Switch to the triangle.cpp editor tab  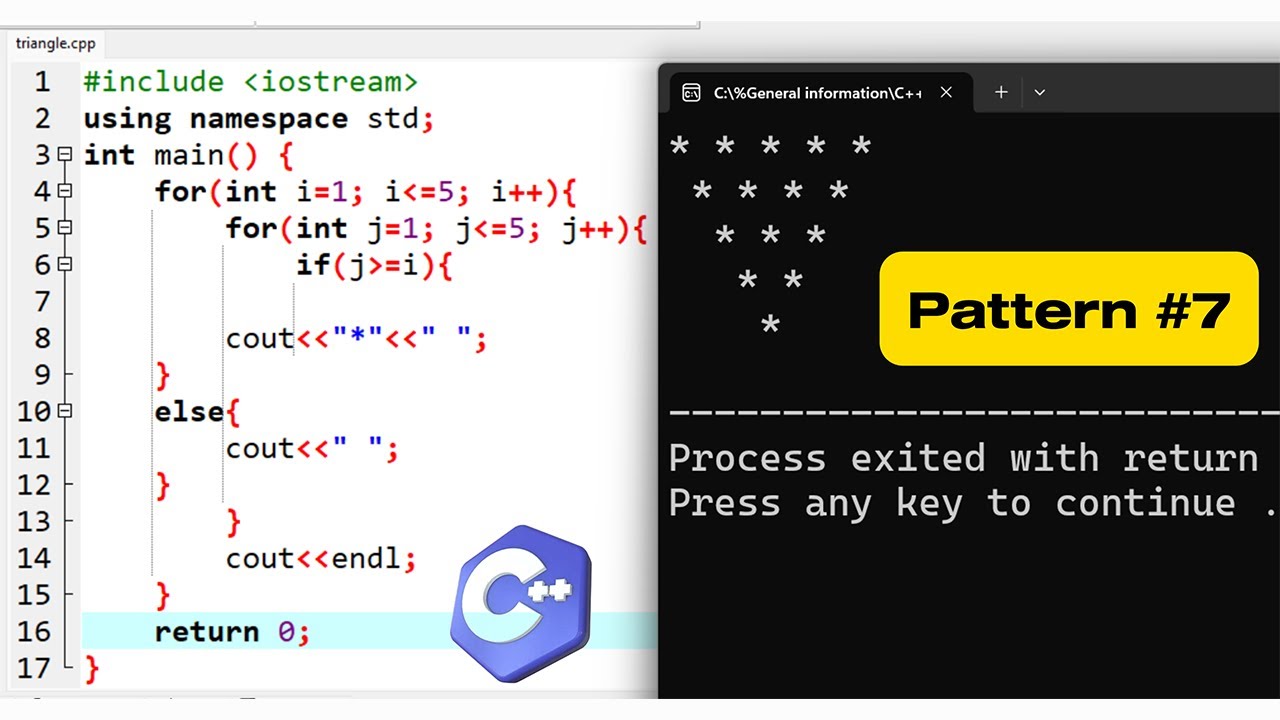tap(55, 44)
